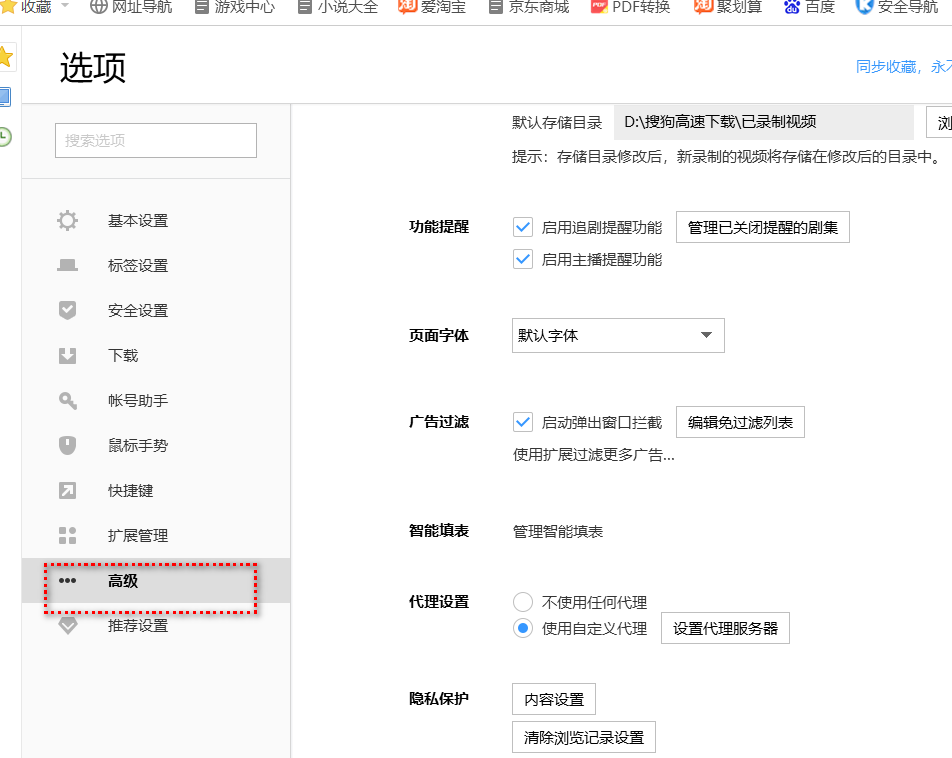Open the 快捷键 settings section
Image resolution: width=952 pixels, height=758 pixels.
pos(131,490)
